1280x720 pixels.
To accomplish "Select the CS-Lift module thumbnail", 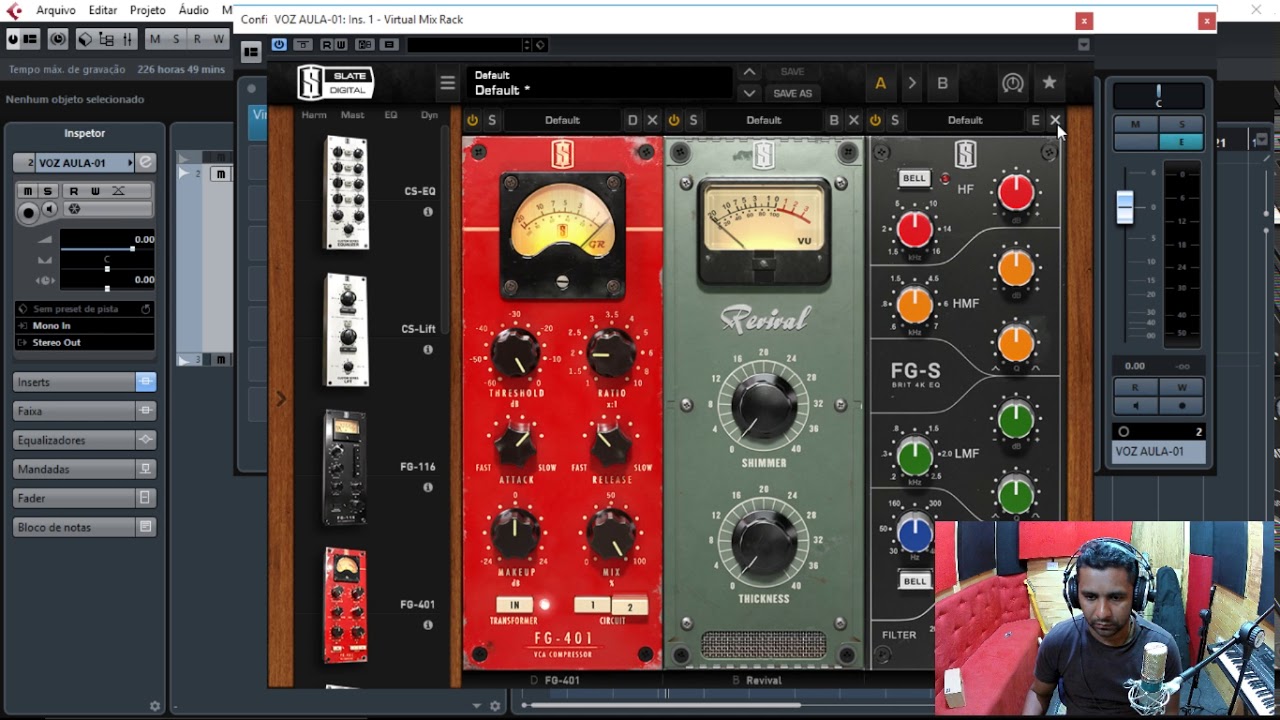I will [x=347, y=330].
